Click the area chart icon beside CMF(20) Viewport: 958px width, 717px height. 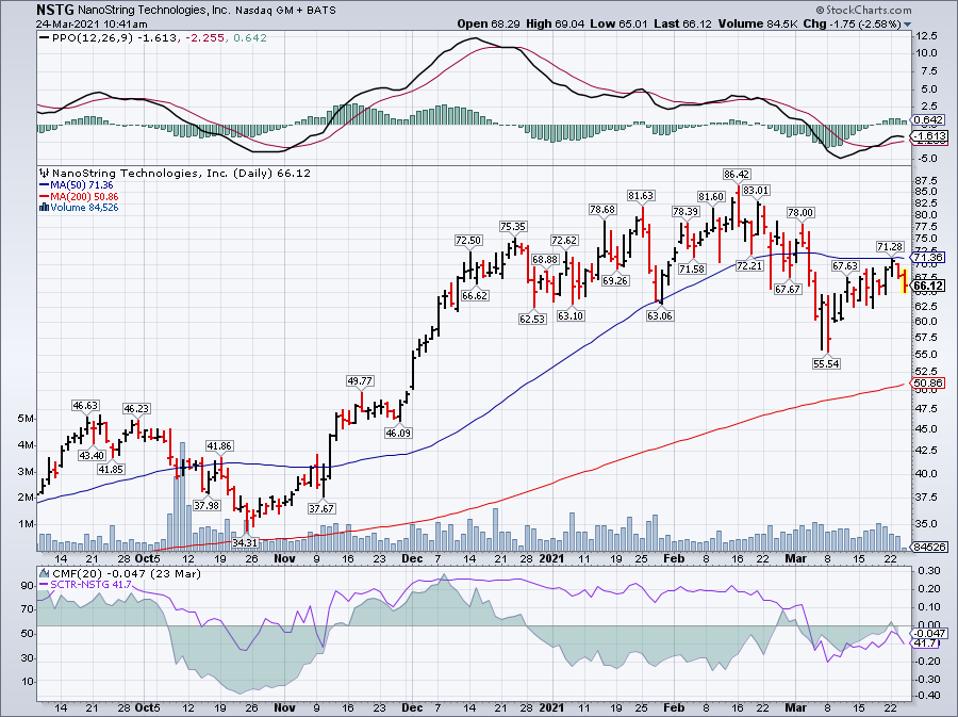click(x=44, y=573)
